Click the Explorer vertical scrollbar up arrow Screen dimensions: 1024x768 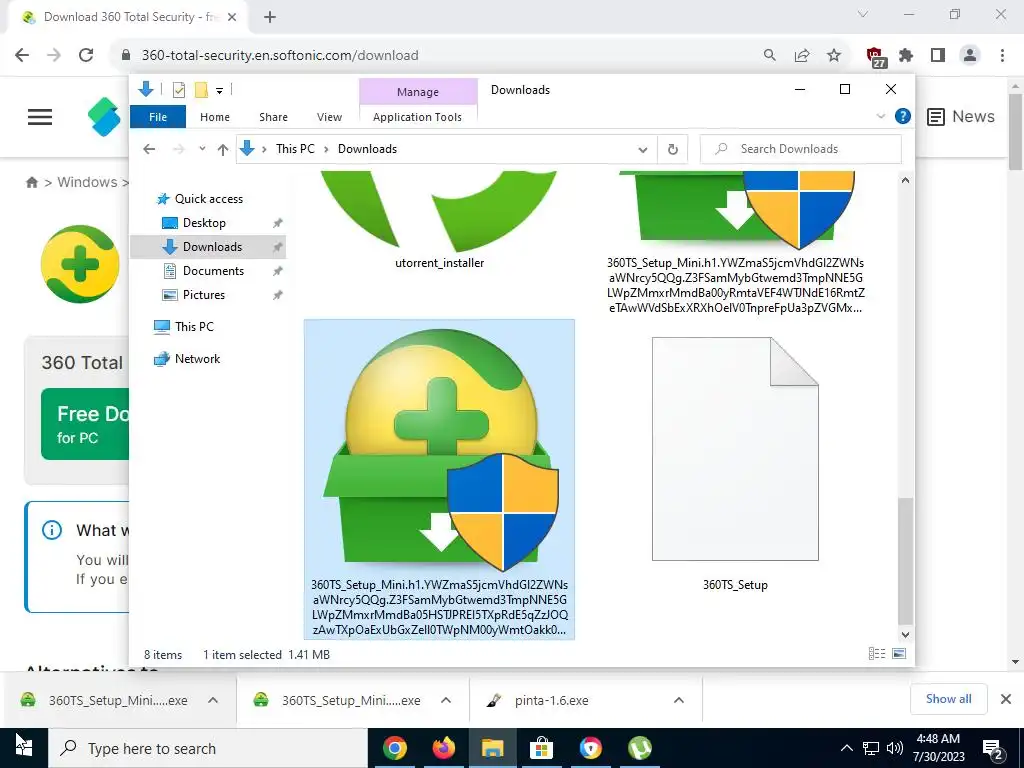[x=905, y=180]
